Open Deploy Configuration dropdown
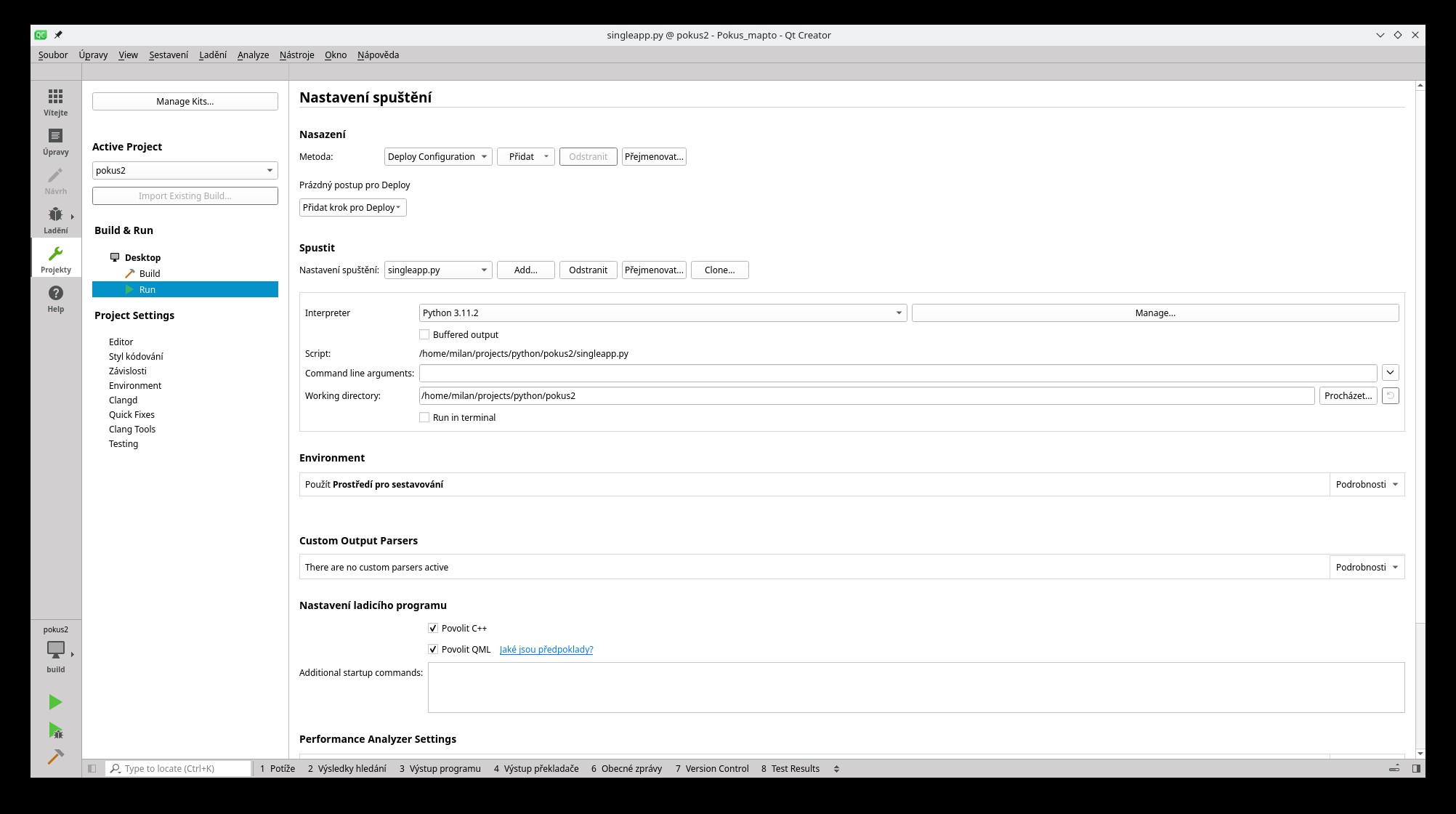Image resolution: width=1456 pixels, height=814 pixels. [x=438, y=156]
